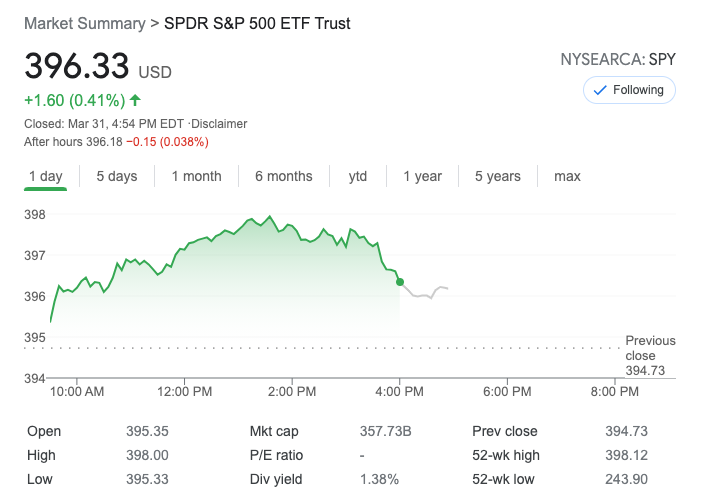Click the checkmark icon in Following
Screen dimensions: 705x501
(600, 90)
